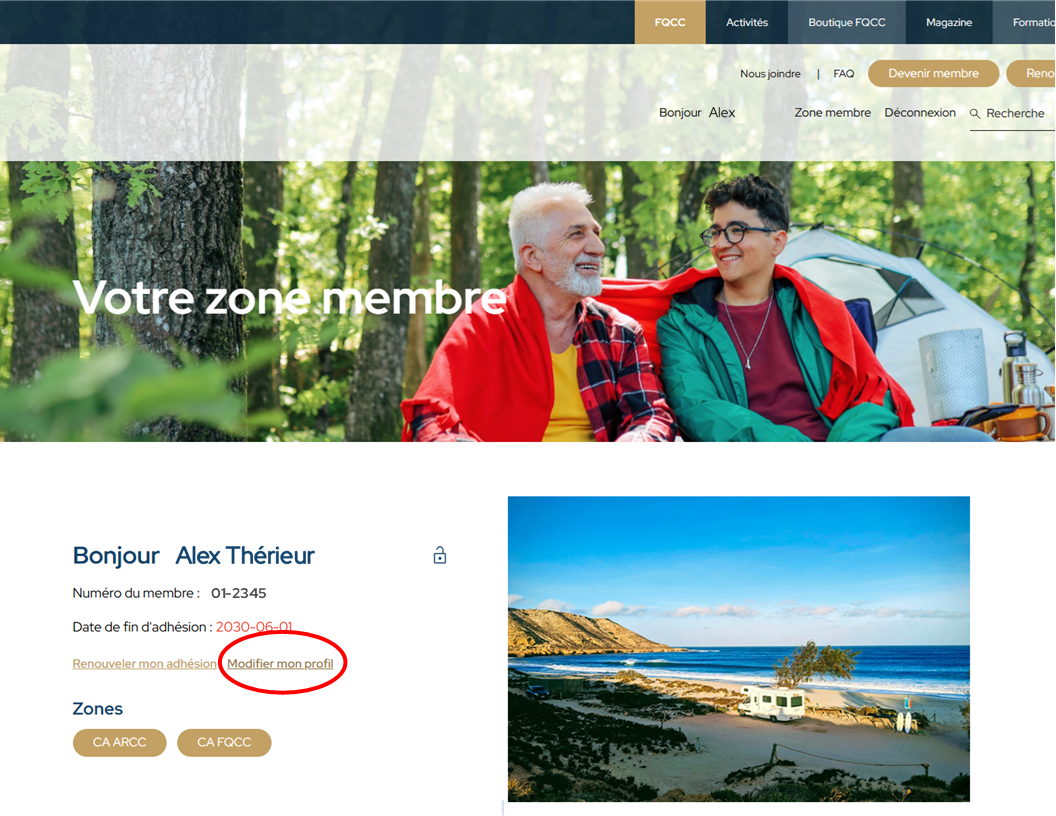Select the CA ARCC zone button

pos(119,742)
